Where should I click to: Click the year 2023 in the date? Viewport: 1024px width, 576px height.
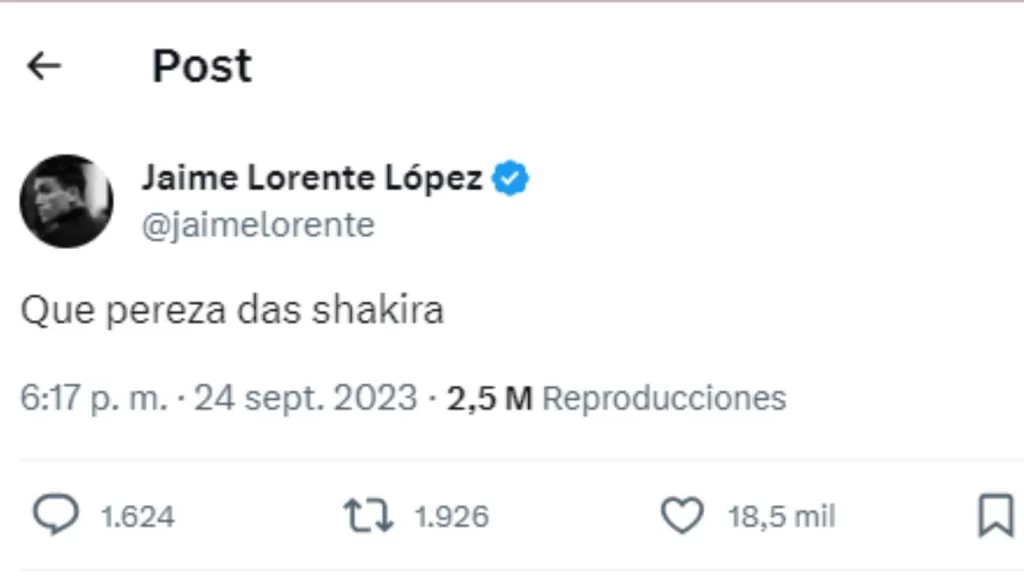point(375,398)
